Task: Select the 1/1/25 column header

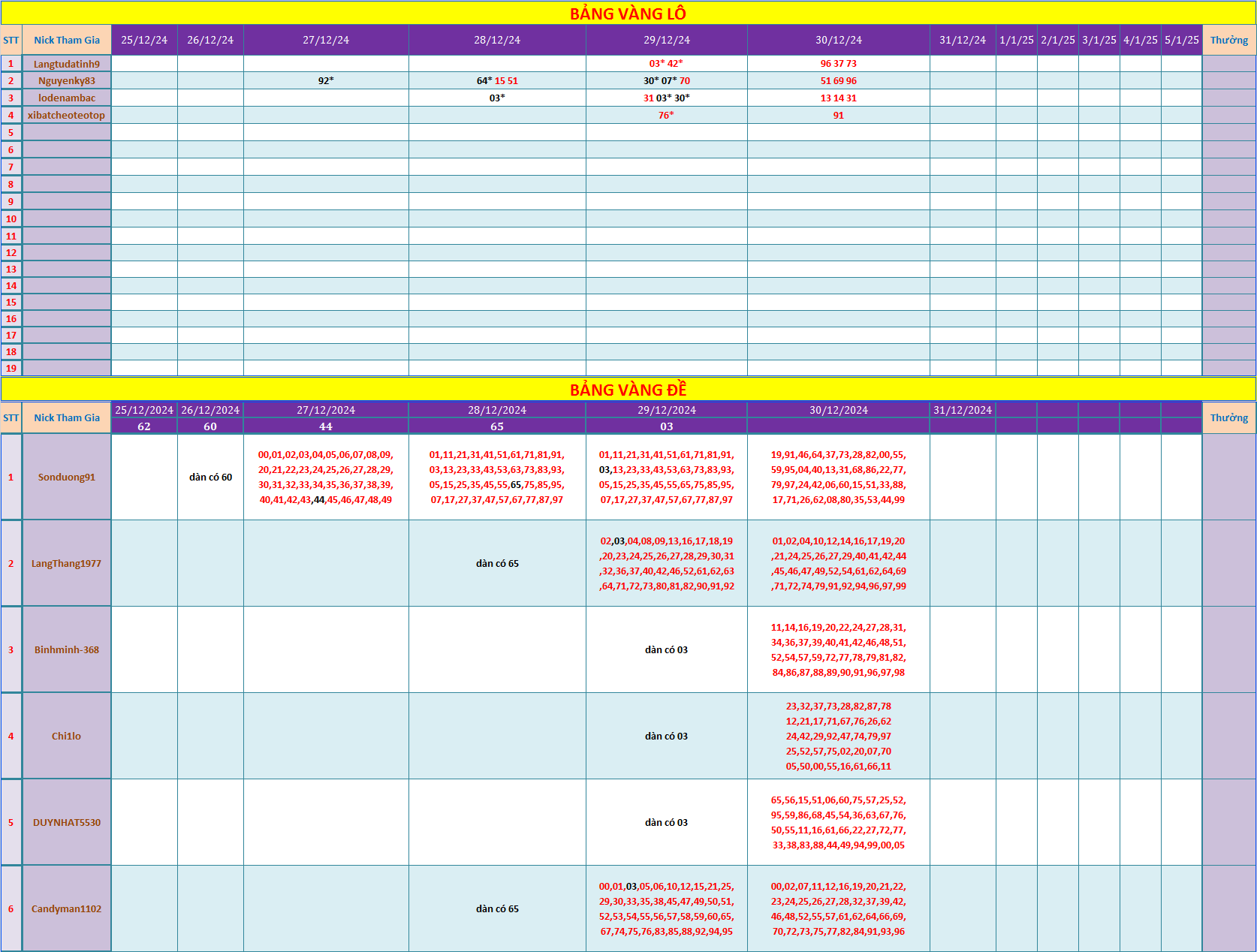Action: coord(1017,40)
